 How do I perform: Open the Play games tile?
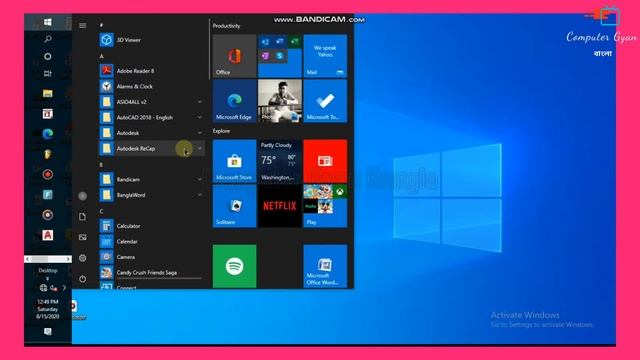point(325,206)
